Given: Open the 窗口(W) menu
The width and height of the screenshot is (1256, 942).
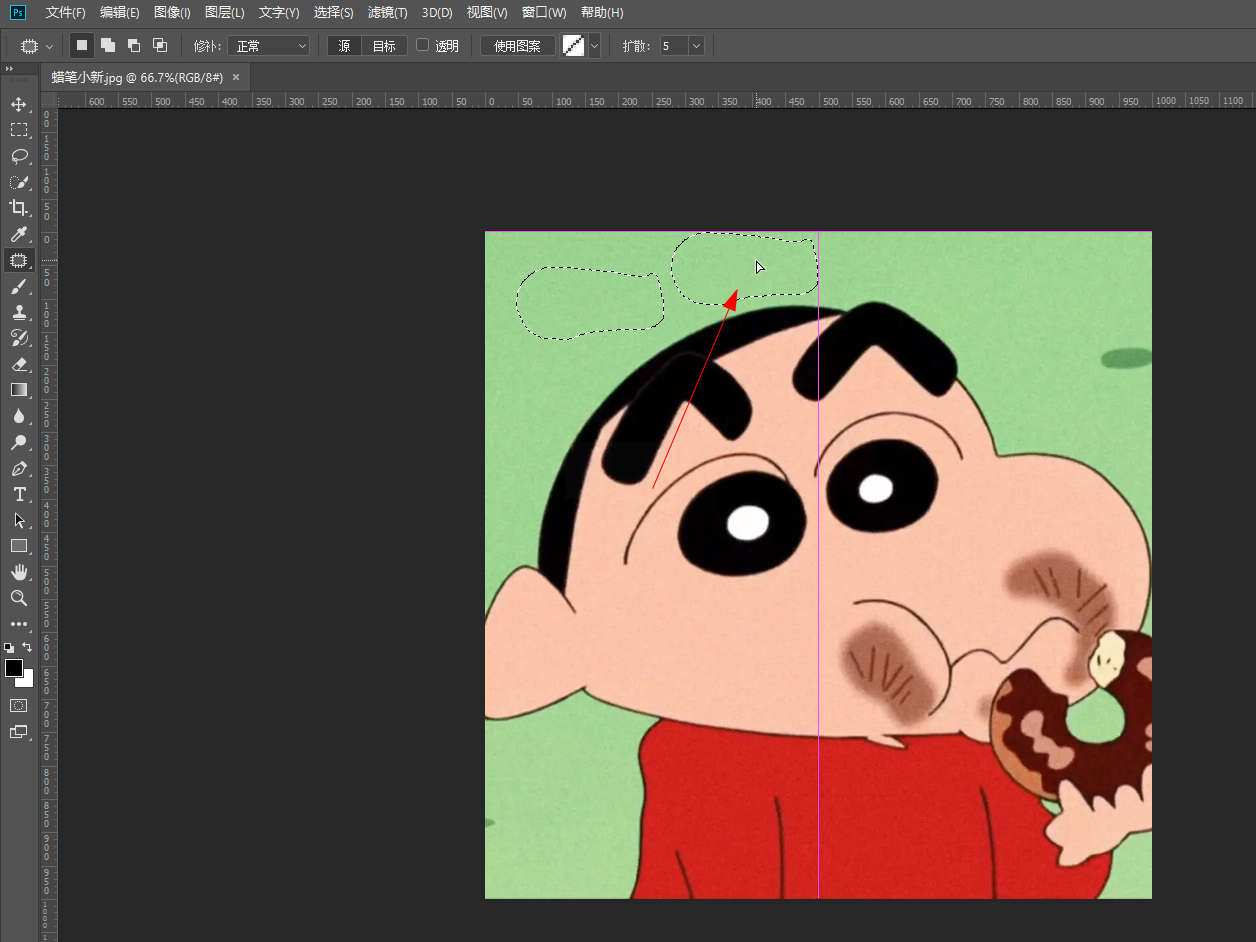Looking at the screenshot, I should (544, 12).
